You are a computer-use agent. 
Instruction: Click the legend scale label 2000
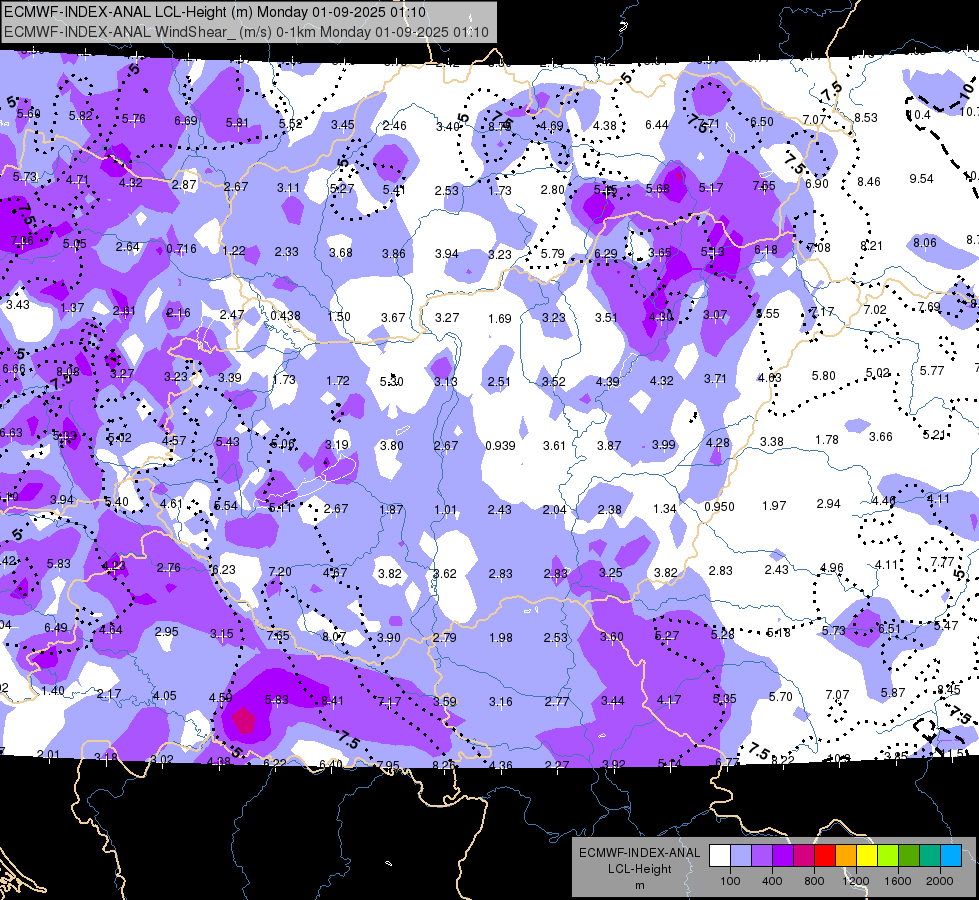click(940, 881)
